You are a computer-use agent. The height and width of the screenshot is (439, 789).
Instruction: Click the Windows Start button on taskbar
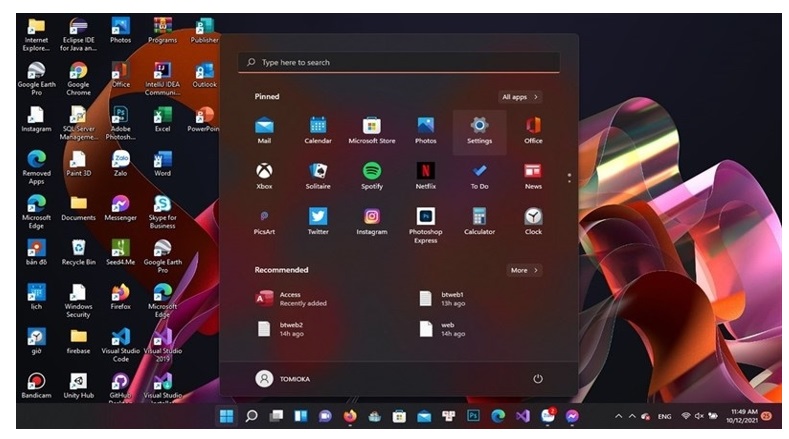pyautogui.click(x=226, y=415)
